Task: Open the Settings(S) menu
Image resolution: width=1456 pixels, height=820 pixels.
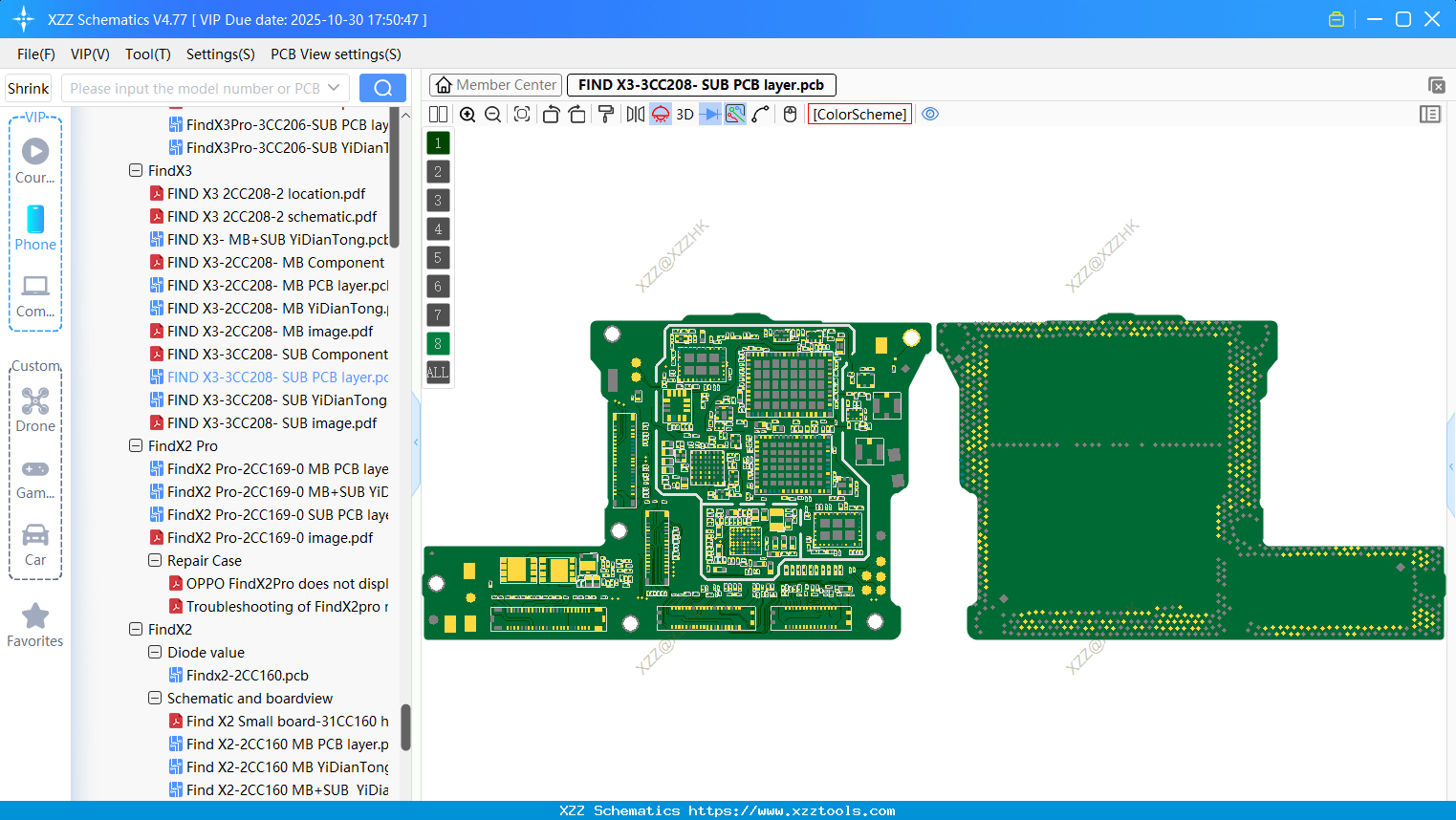Action: 221,54
